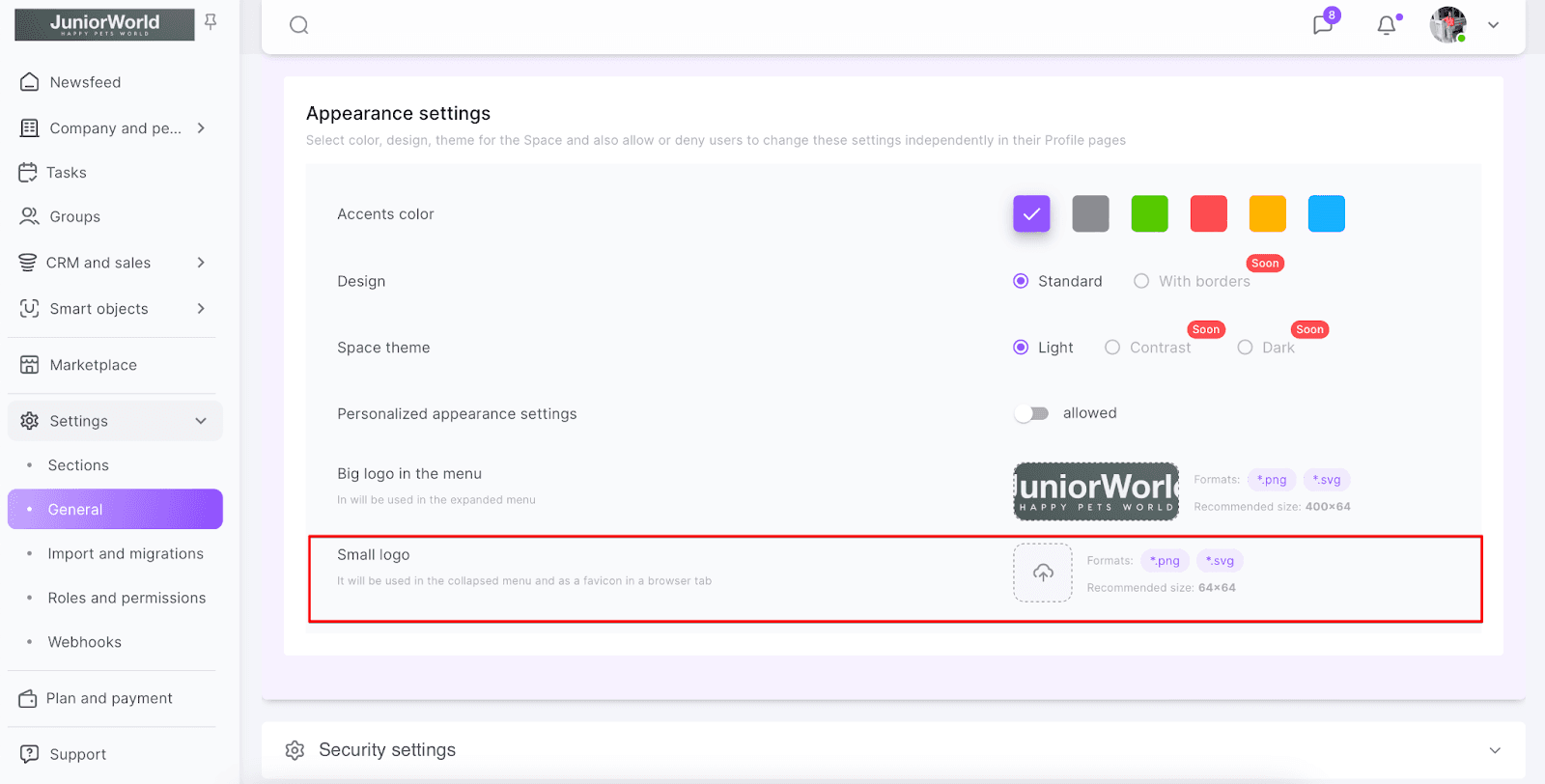The height and width of the screenshot is (784, 1545).
Task: Go to Import and migrations
Action: click(126, 553)
